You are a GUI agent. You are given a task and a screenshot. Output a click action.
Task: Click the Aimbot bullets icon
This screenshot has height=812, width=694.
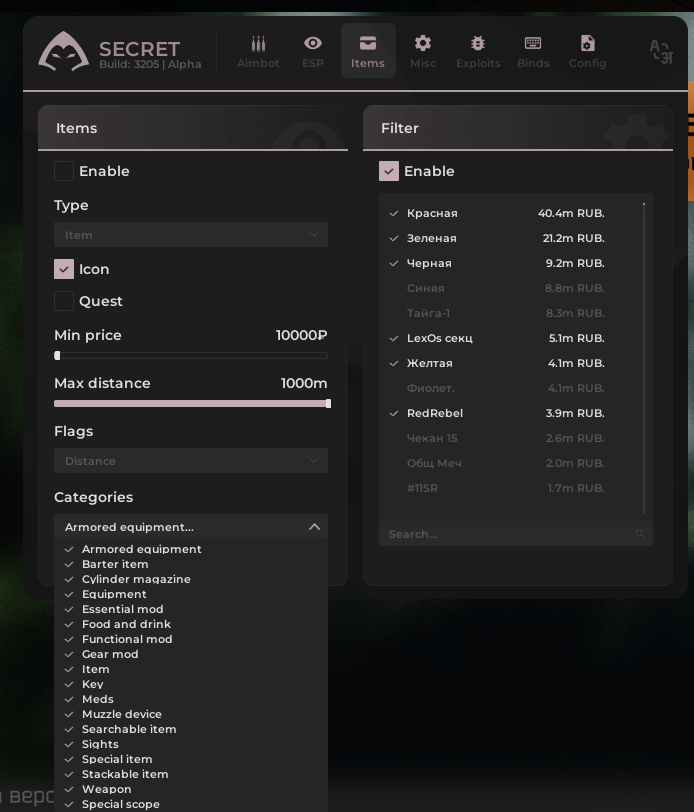point(258,44)
